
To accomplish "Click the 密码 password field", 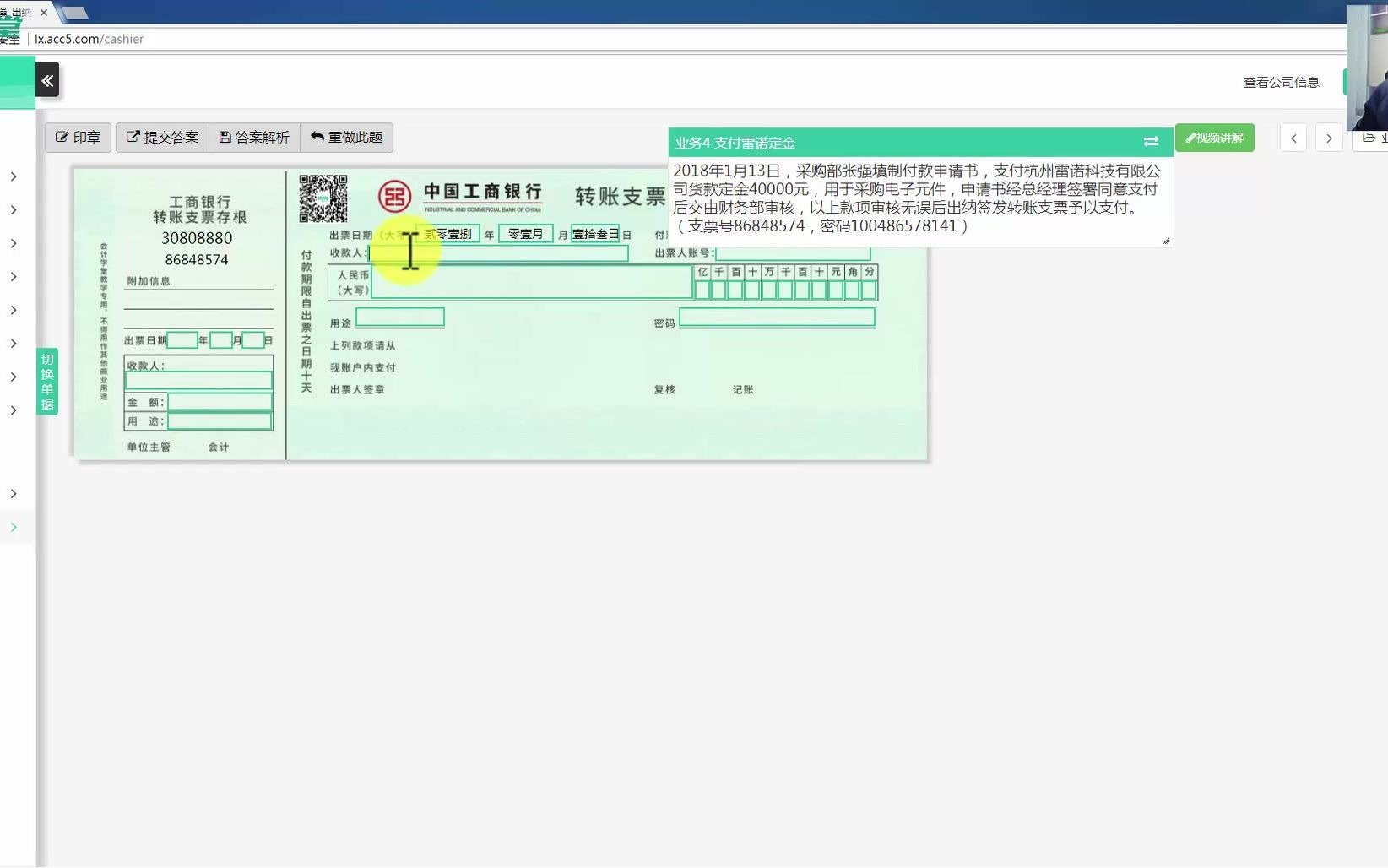I will pos(777,317).
